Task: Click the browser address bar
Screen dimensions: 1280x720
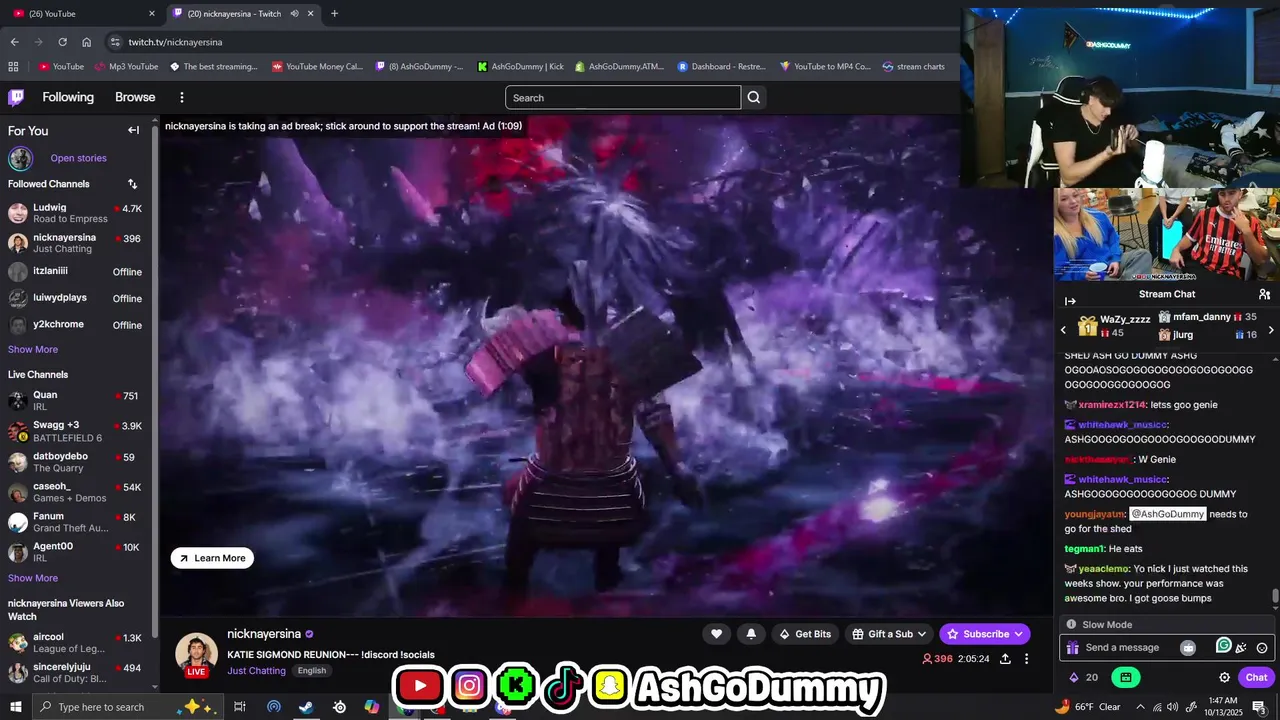Action: pos(530,42)
